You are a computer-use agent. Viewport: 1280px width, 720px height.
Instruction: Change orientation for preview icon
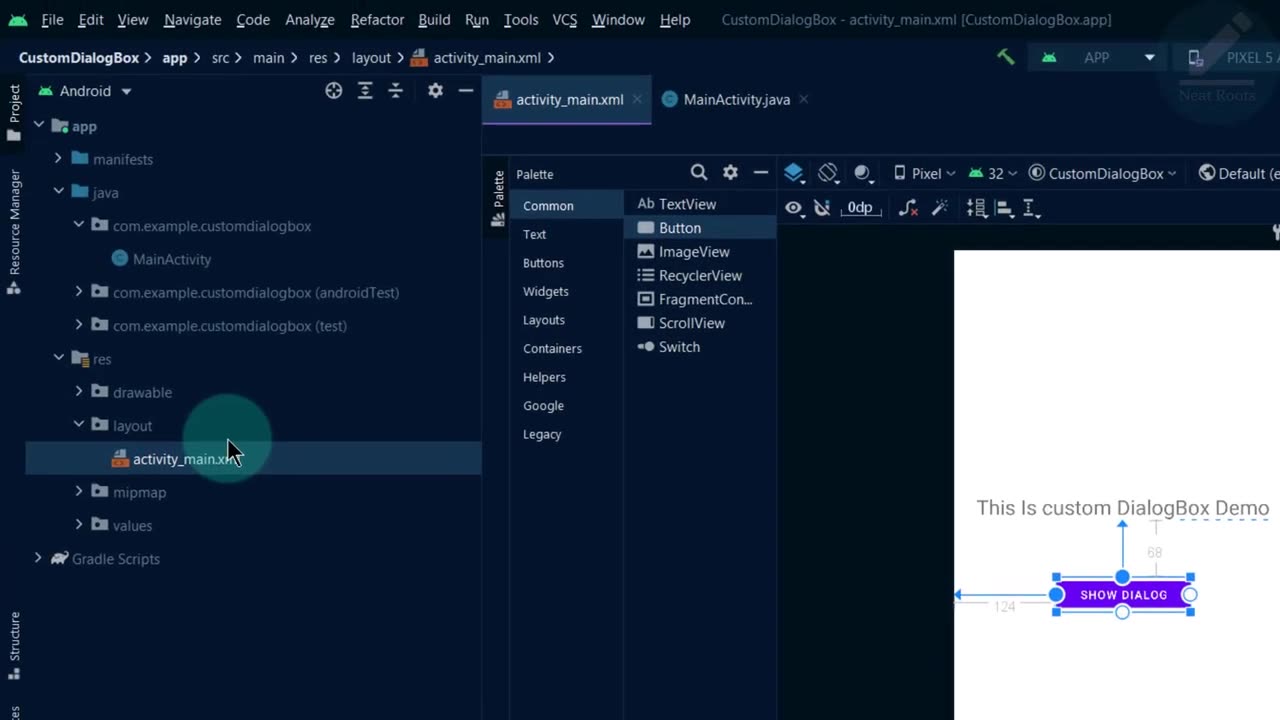[x=828, y=173]
